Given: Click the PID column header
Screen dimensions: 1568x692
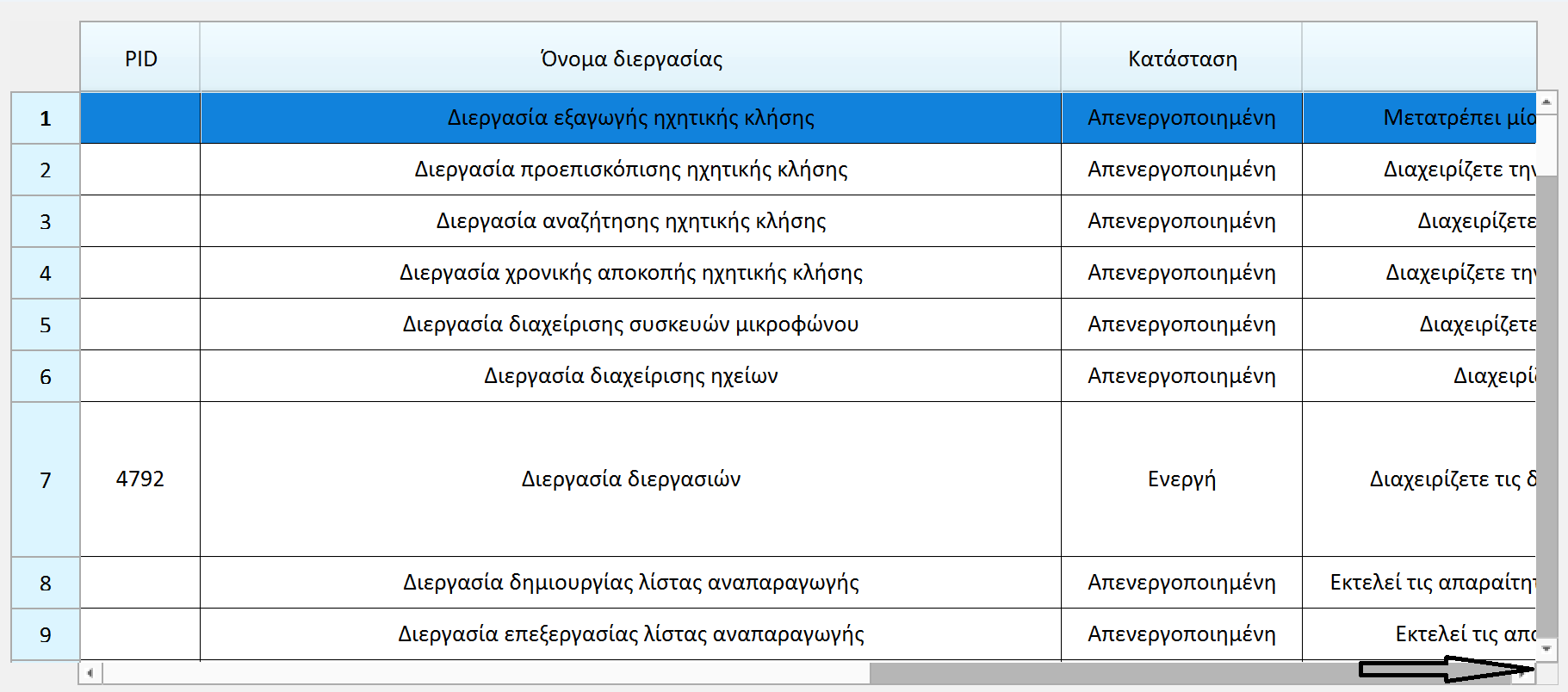Looking at the screenshot, I should (x=140, y=58).
